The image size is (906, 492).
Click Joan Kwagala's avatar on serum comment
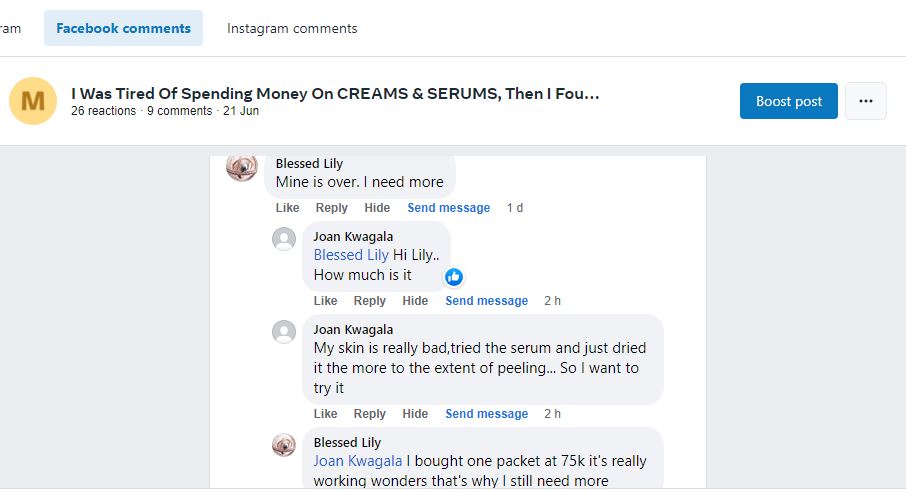coord(284,332)
